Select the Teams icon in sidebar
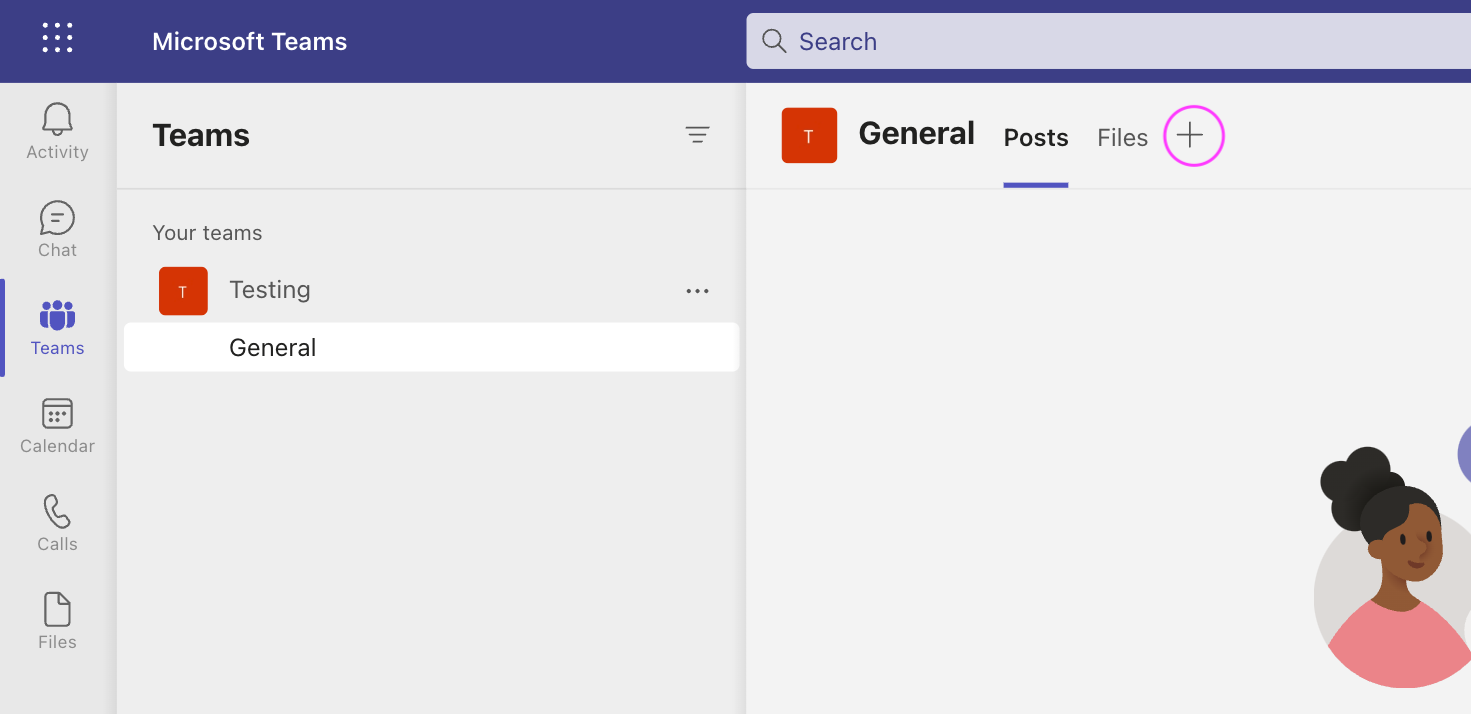 [x=57, y=326]
